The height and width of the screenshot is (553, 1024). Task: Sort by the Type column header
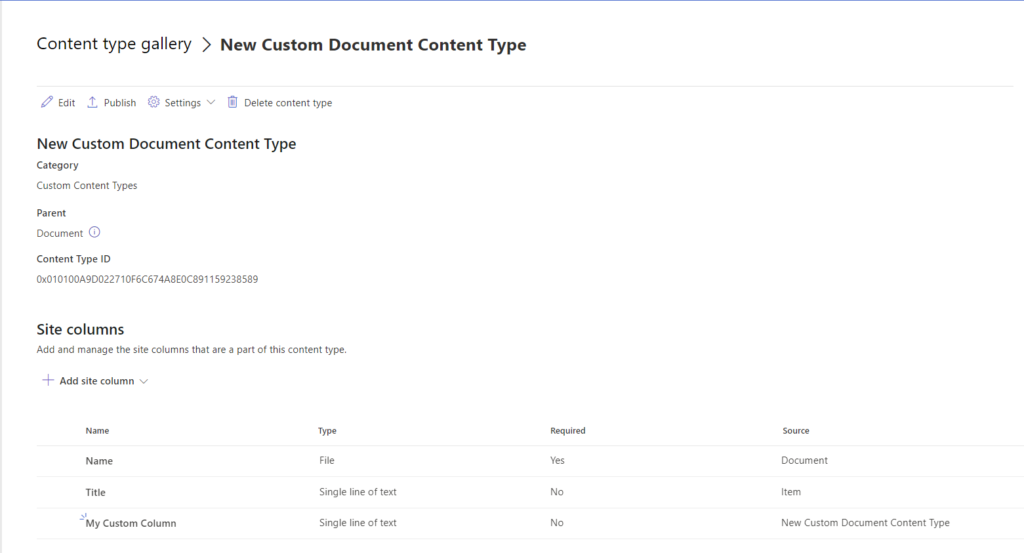(x=327, y=430)
